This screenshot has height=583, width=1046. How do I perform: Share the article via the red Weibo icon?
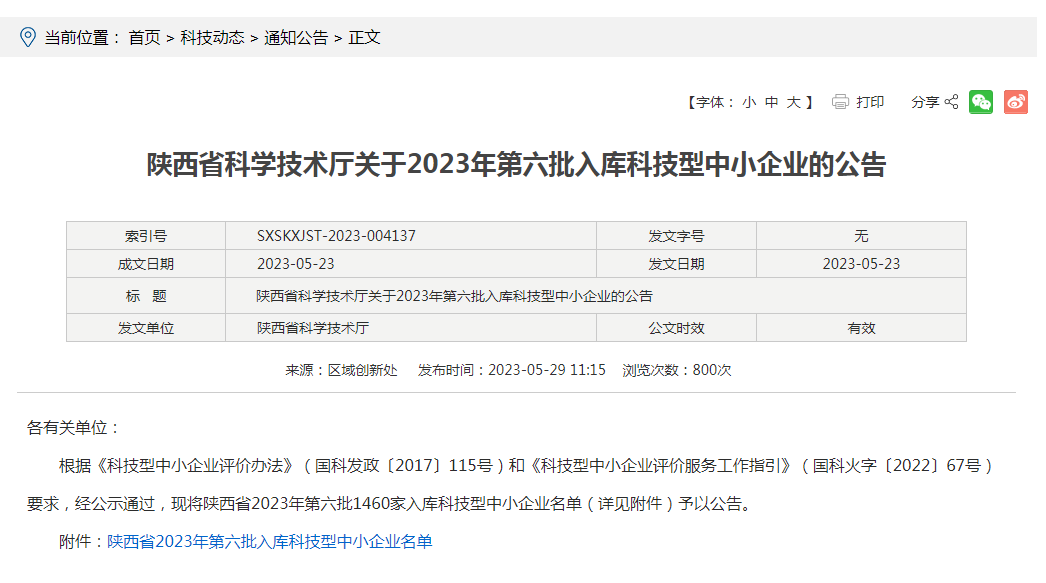[x=1016, y=101]
